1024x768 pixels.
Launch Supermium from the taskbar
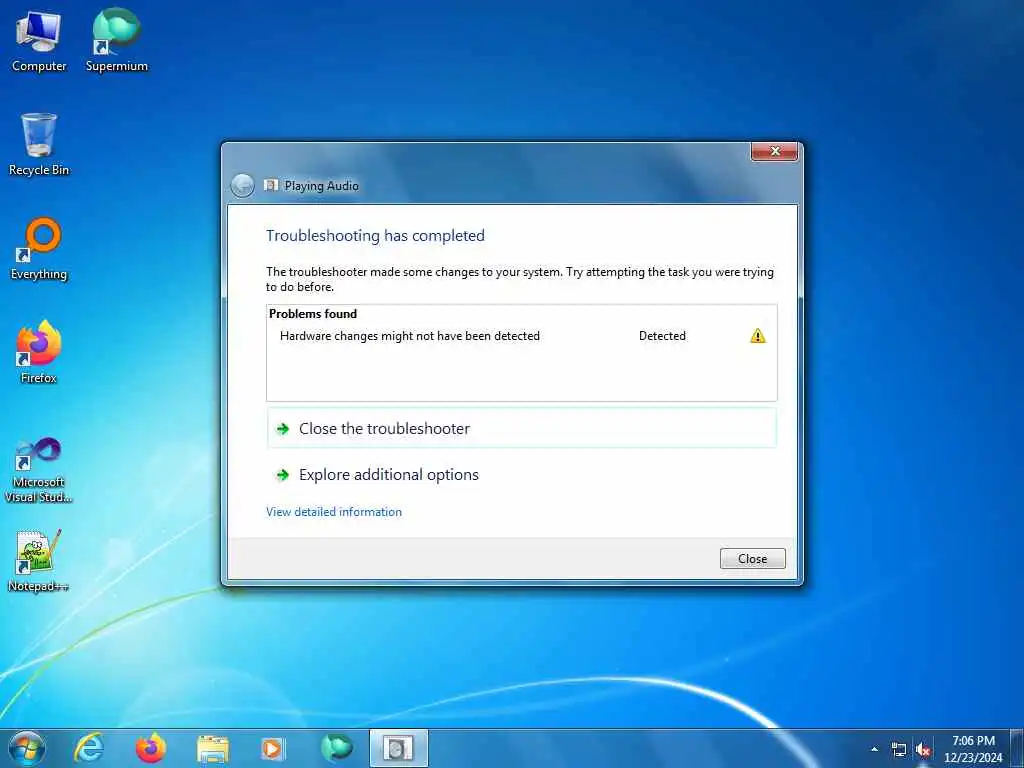click(x=336, y=748)
